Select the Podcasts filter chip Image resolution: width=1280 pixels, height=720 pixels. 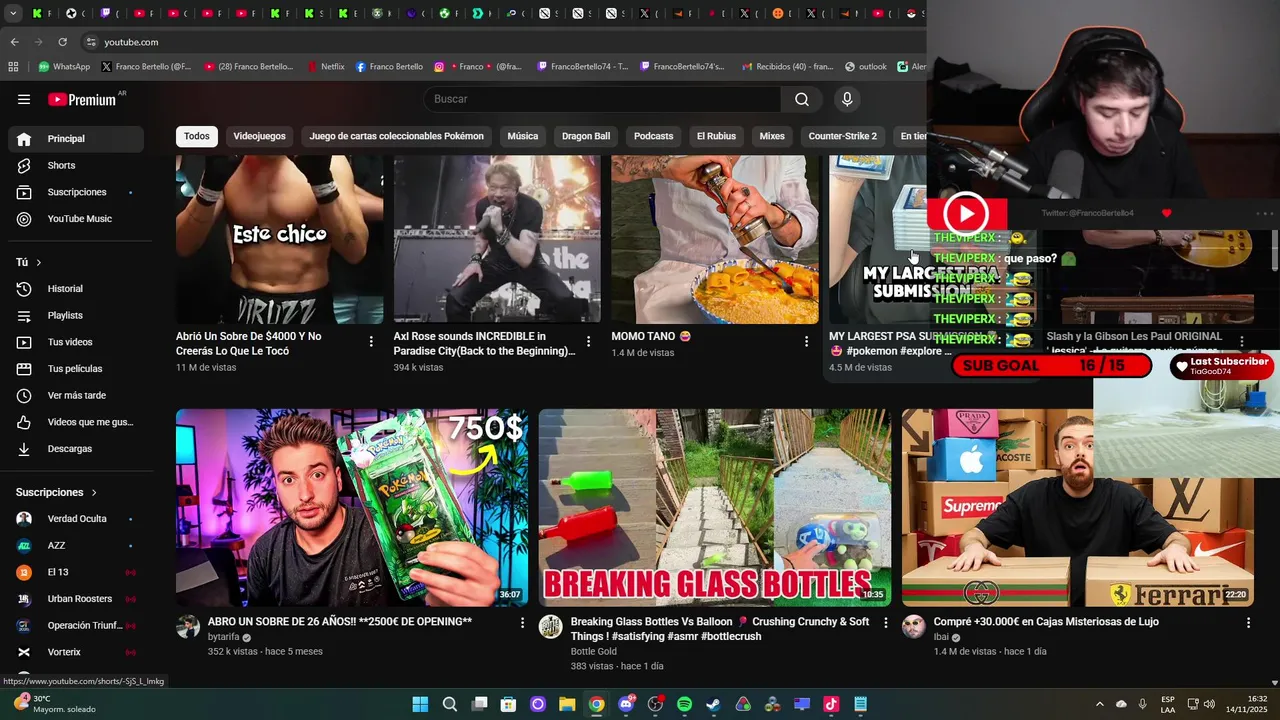[x=653, y=136]
